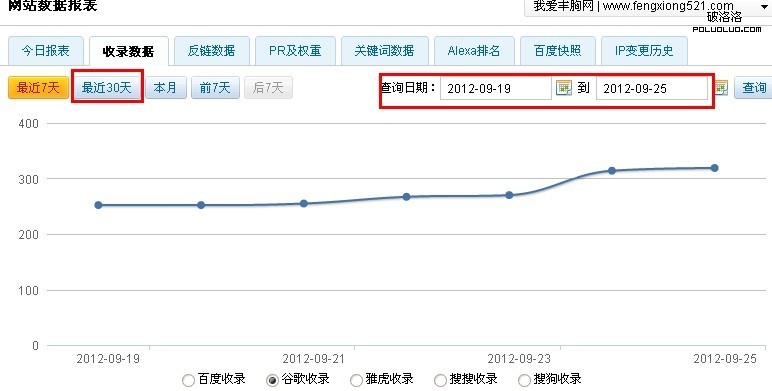Expand the website selector dropdown arrow

[x=765, y=7]
